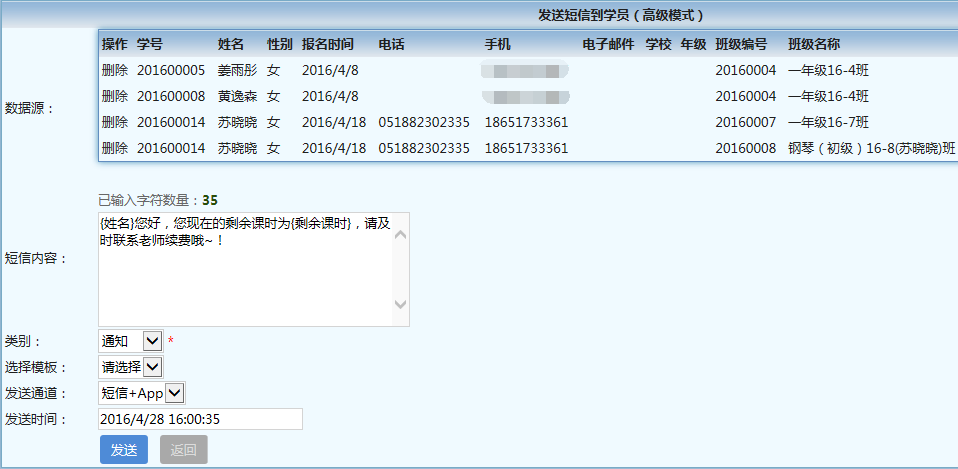
Task: Click the 班级名称 column header
Action: 813,44
